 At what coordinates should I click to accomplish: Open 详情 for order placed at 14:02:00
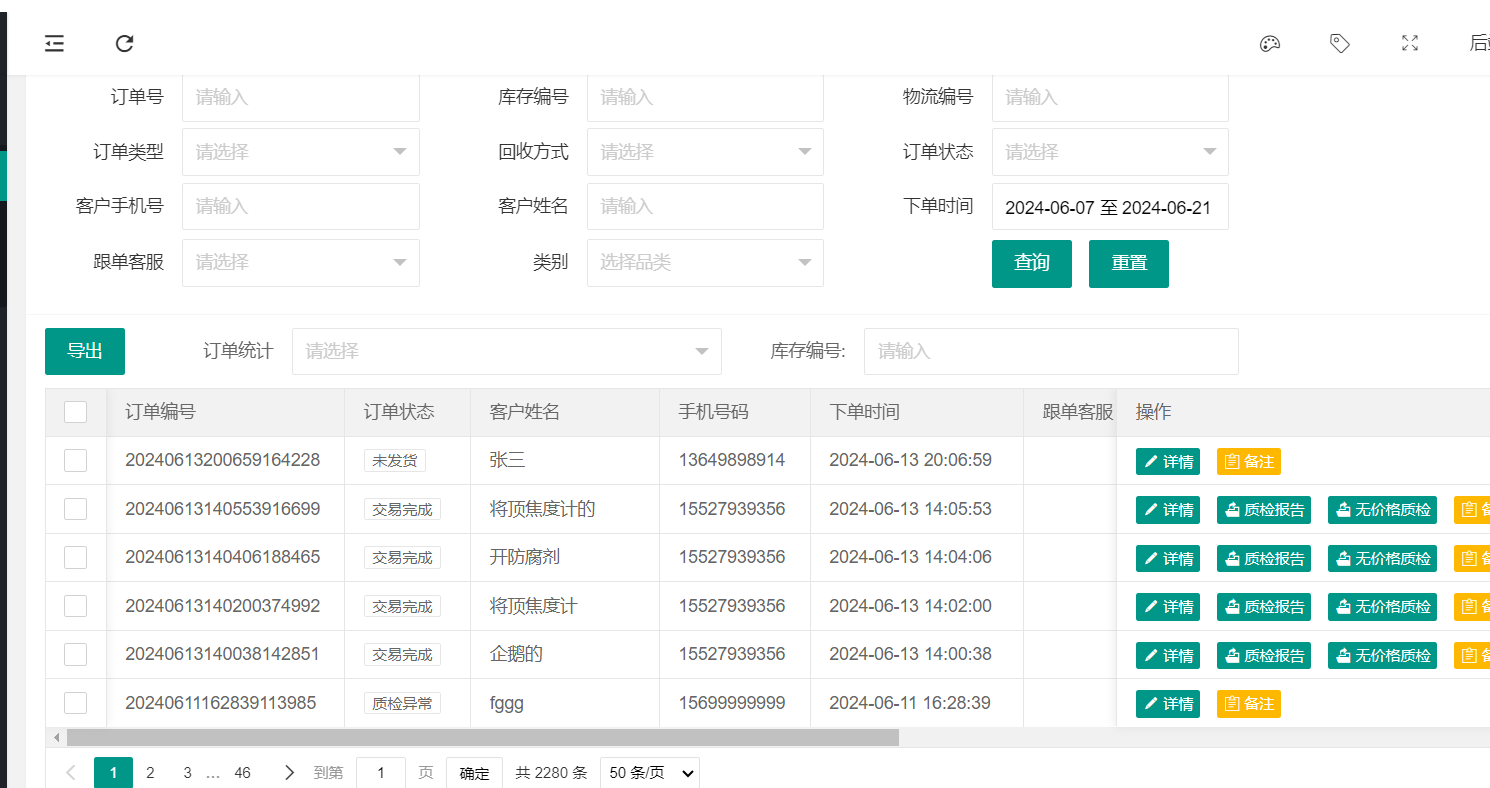1168,606
